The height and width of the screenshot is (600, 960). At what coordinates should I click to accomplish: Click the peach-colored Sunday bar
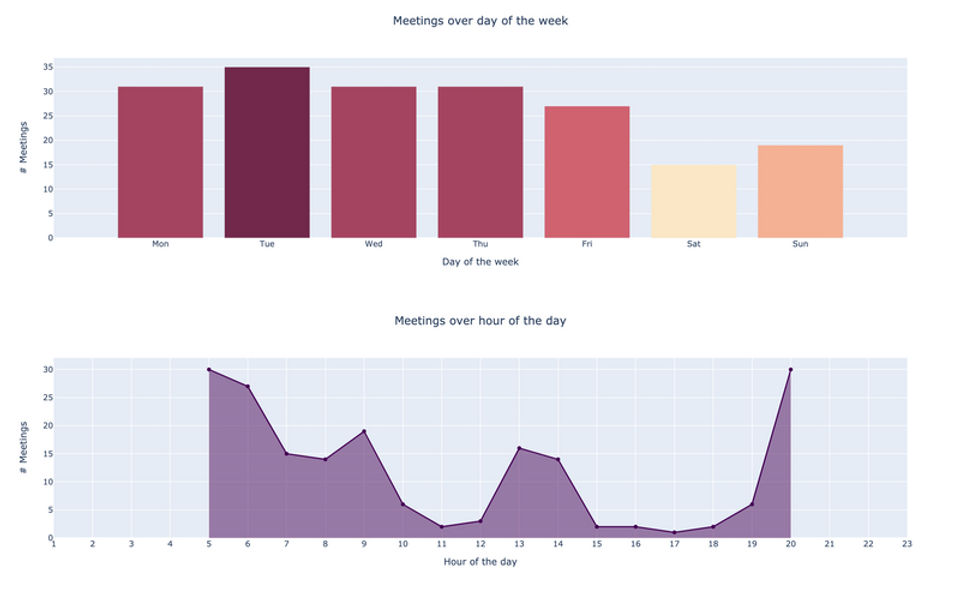tap(800, 191)
